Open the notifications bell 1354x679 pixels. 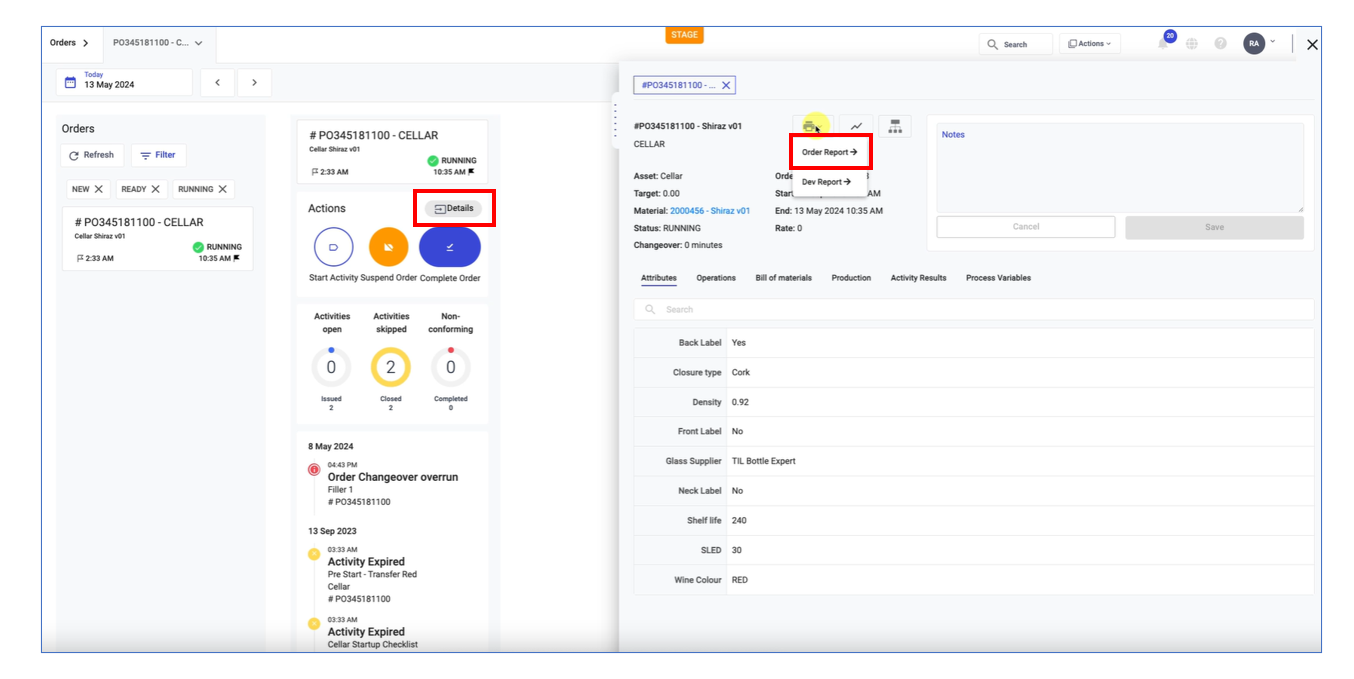pyautogui.click(x=1163, y=44)
